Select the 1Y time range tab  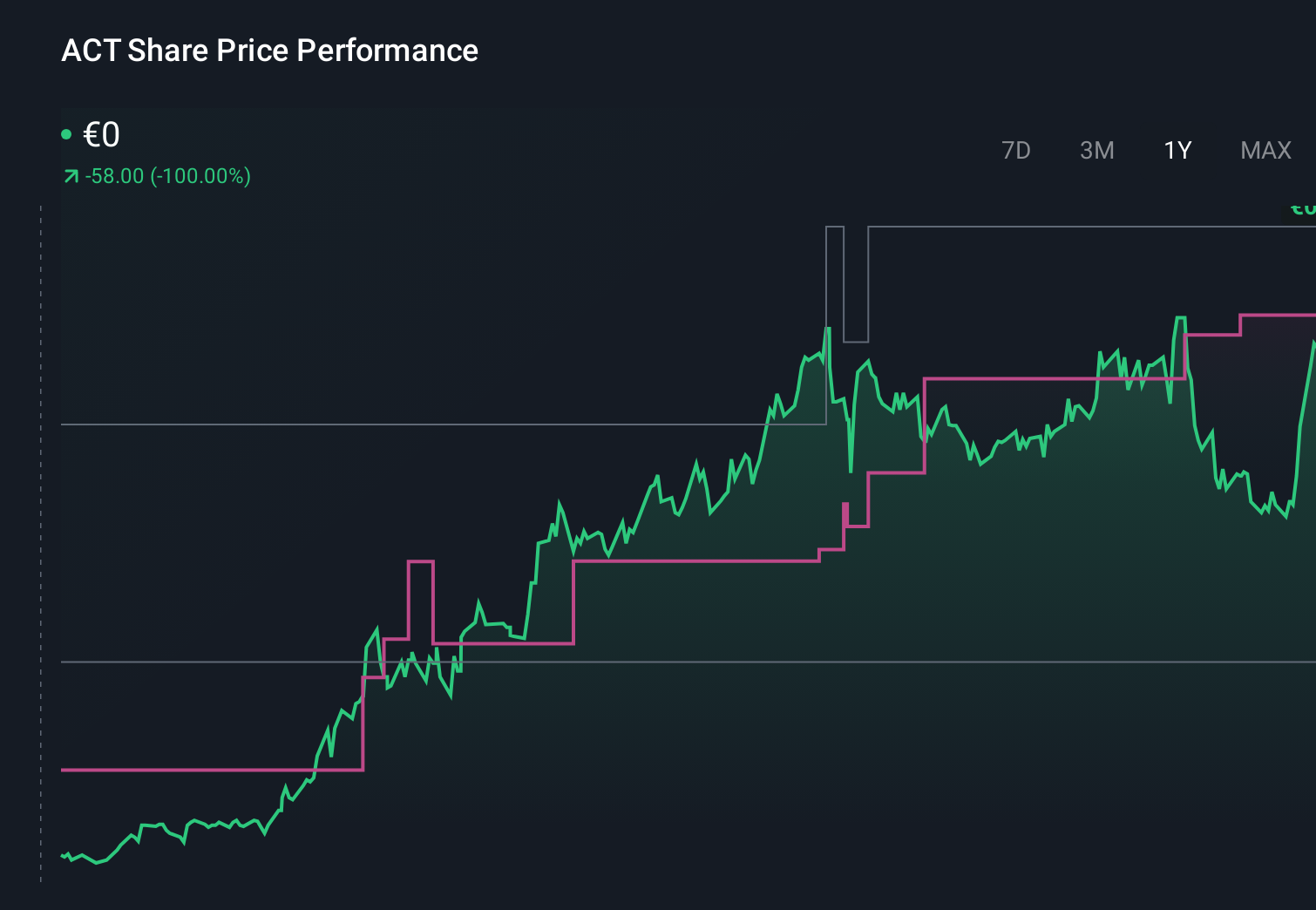1177,150
